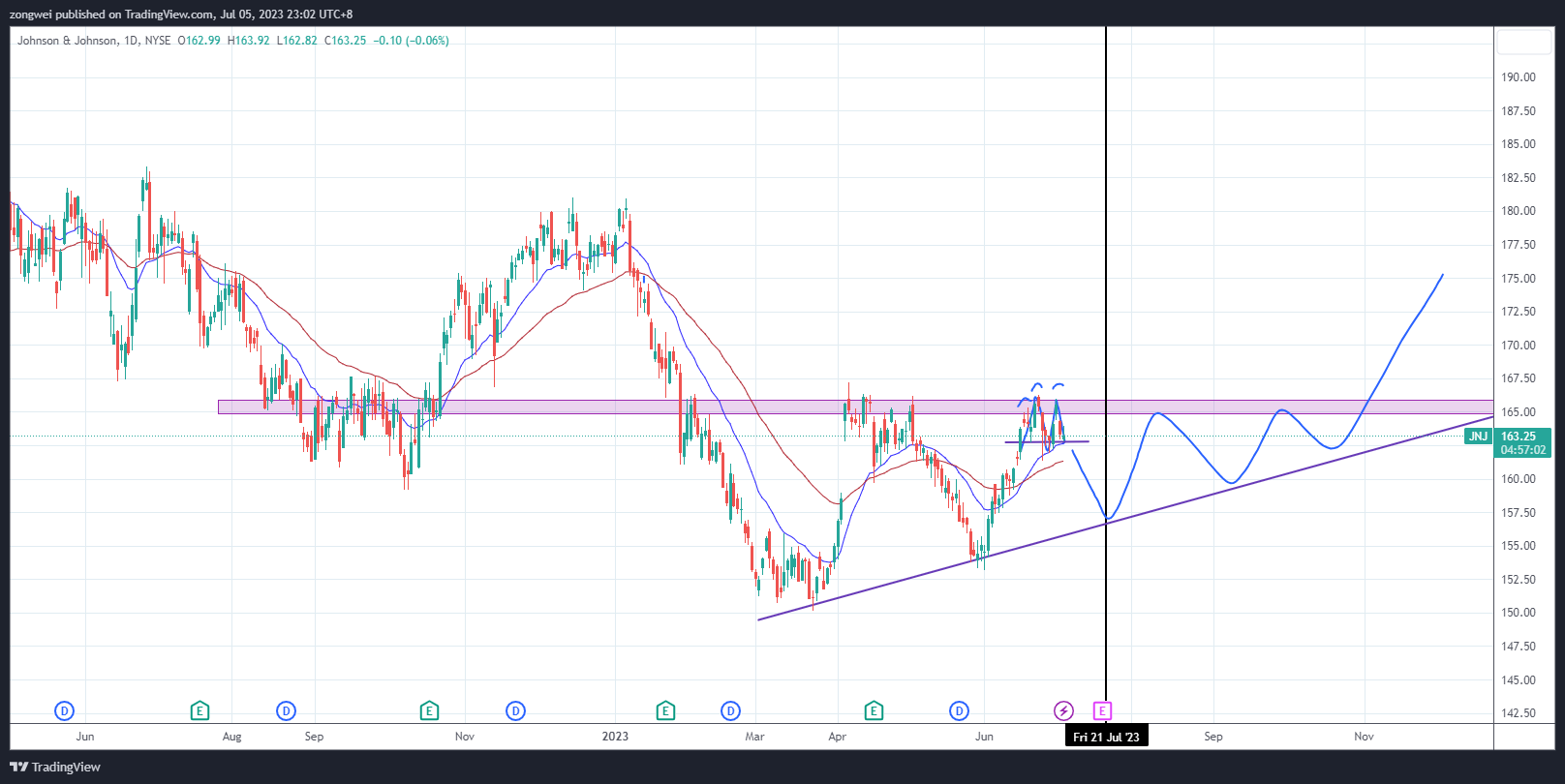The width and height of the screenshot is (1565, 784).
Task: Click the 182.50 price axis label
Action: click(1519, 178)
